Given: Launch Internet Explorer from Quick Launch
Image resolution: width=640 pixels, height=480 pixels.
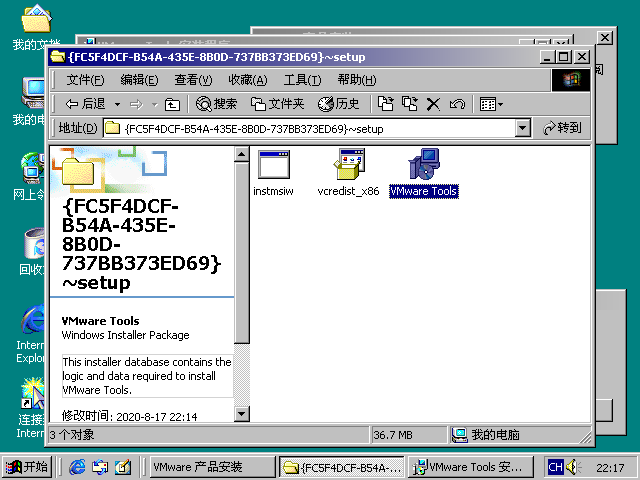Looking at the screenshot, I should [x=77, y=467].
